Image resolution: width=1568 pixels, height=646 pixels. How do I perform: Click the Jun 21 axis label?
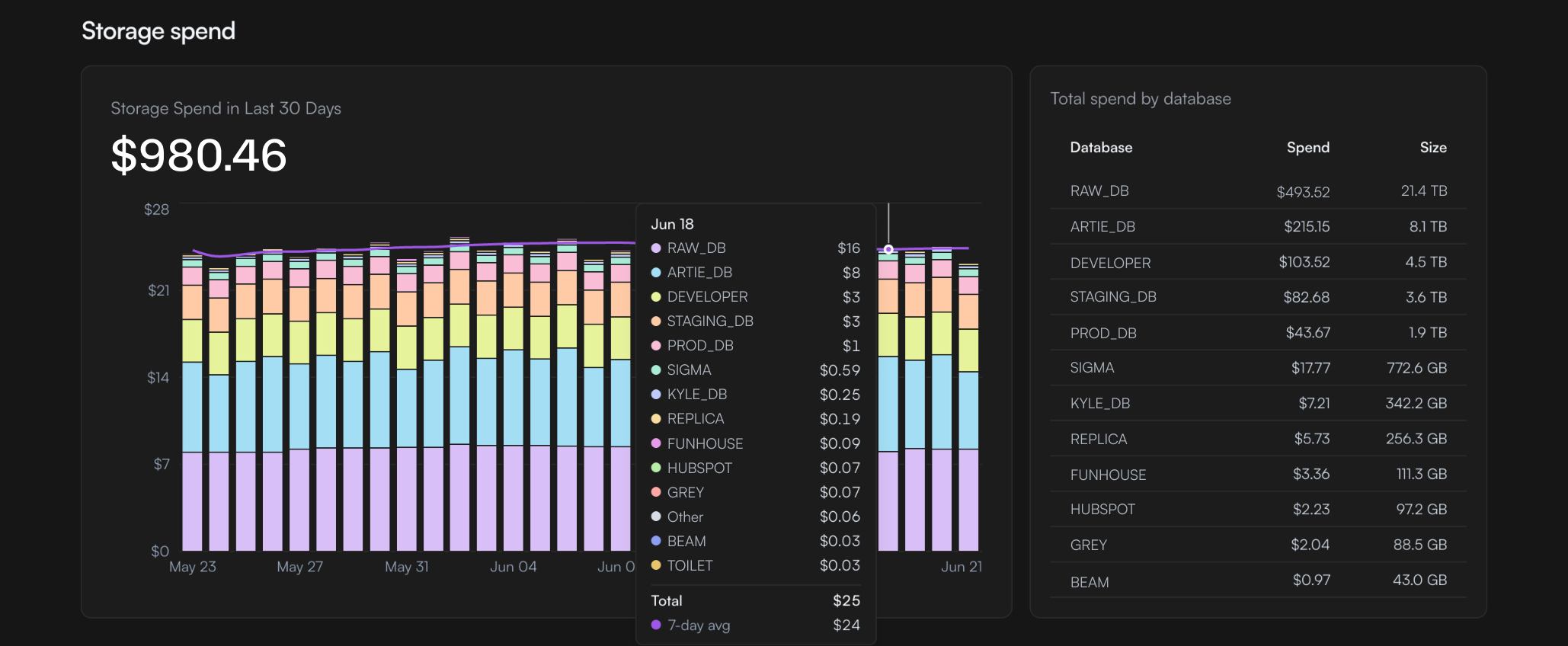pos(961,567)
